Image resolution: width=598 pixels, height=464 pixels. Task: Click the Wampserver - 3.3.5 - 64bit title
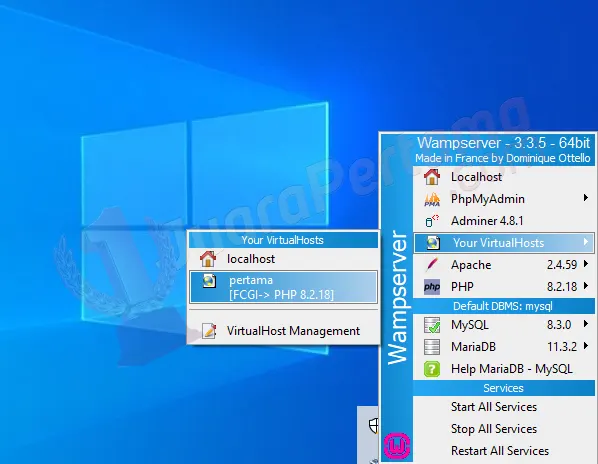point(503,143)
